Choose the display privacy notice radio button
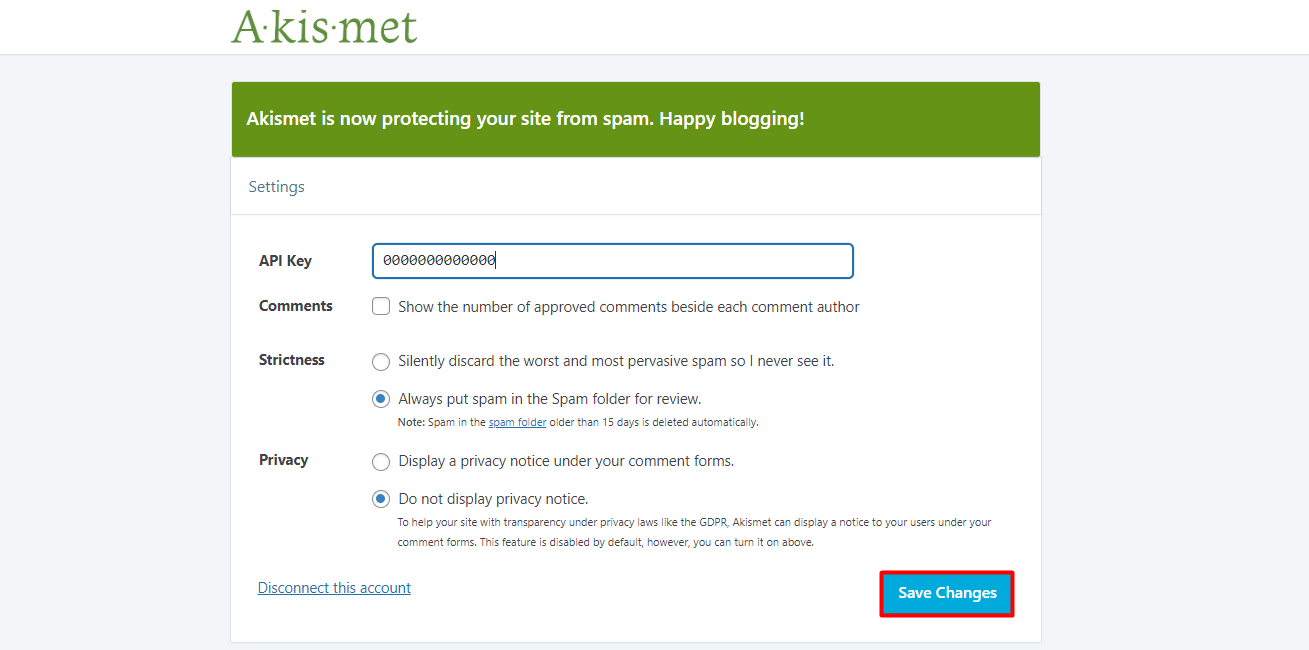 [381, 461]
